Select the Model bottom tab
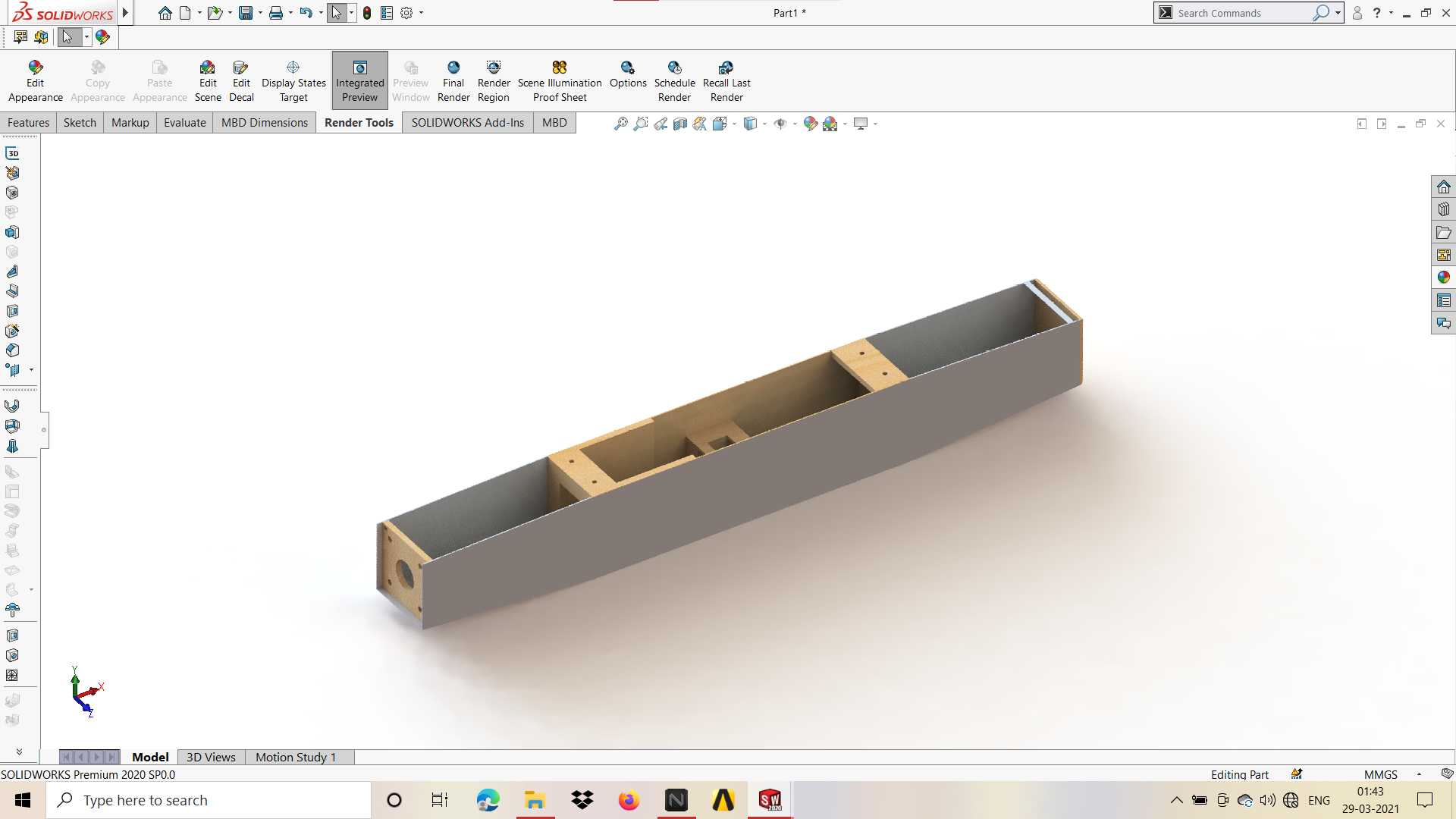The height and width of the screenshot is (819, 1456). click(150, 757)
